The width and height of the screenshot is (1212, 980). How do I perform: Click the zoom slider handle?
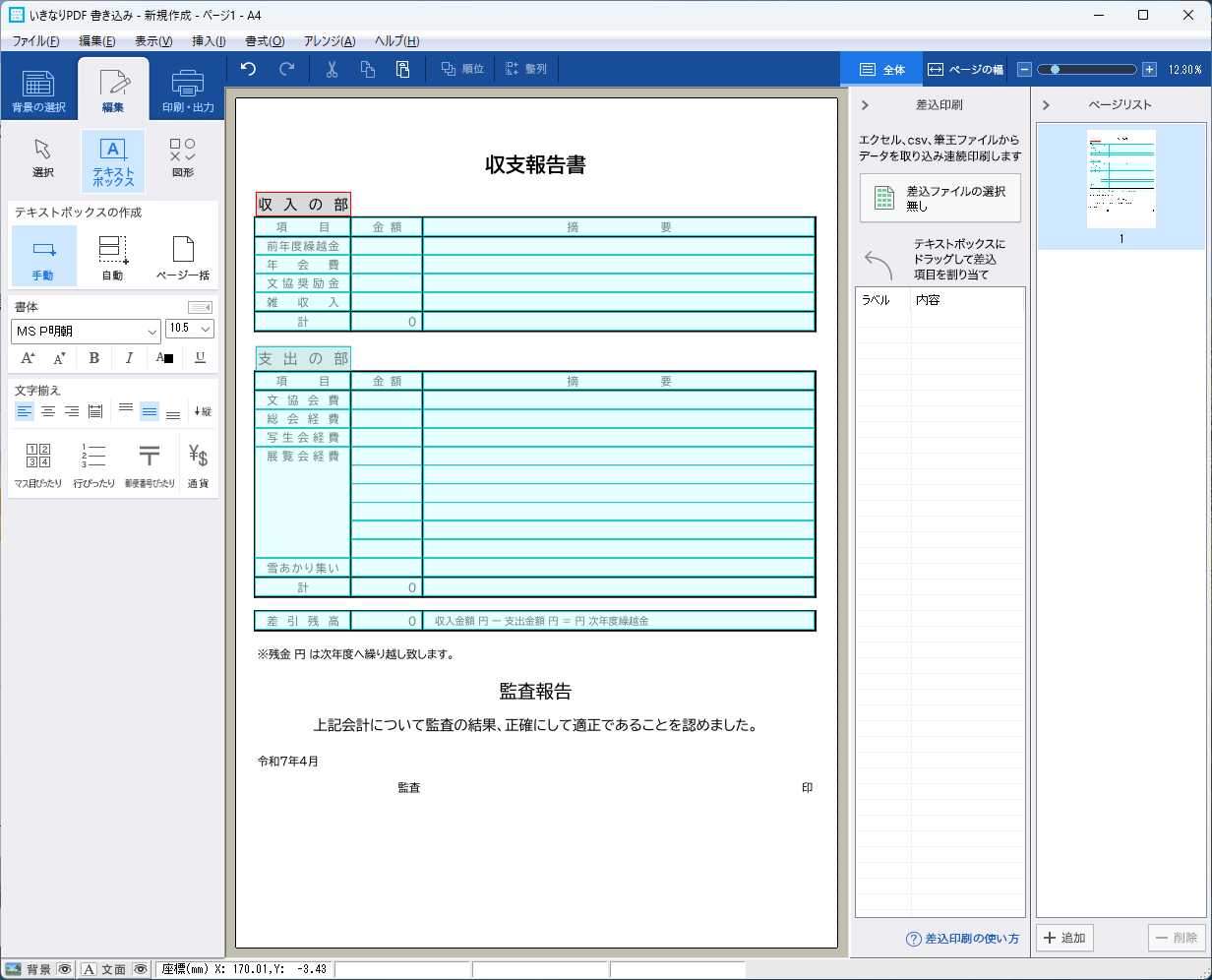coord(1055,70)
